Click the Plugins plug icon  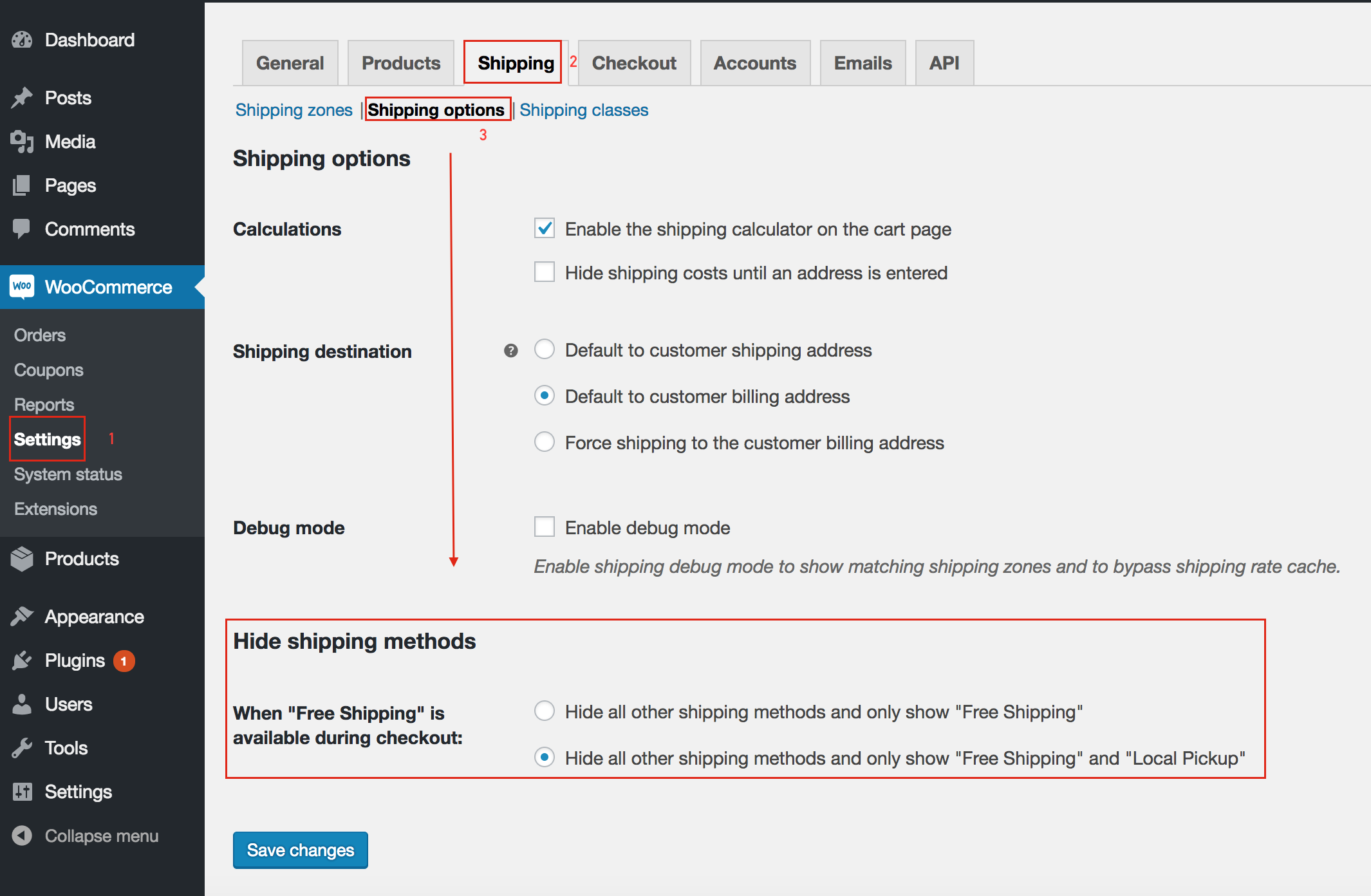(x=22, y=660)
